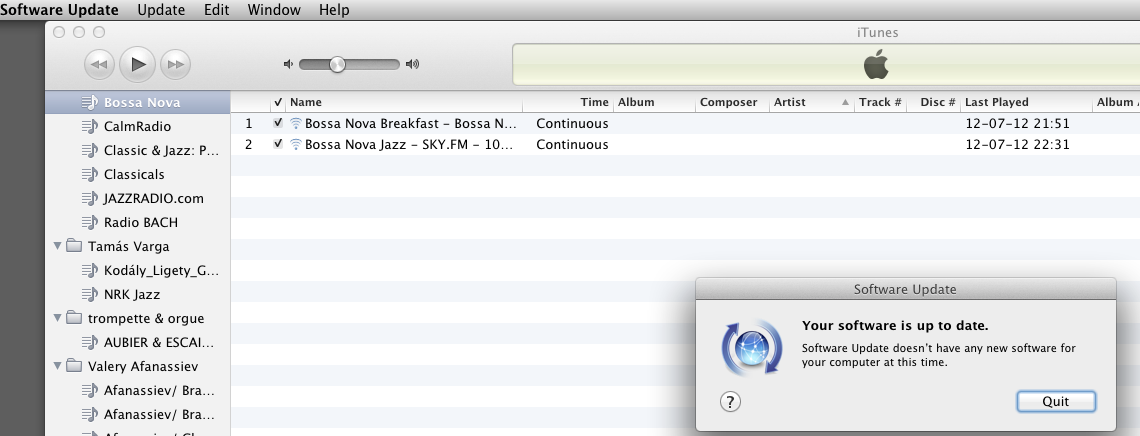
Task: Click the trompette & orgue folder icon
Action: 73,318
